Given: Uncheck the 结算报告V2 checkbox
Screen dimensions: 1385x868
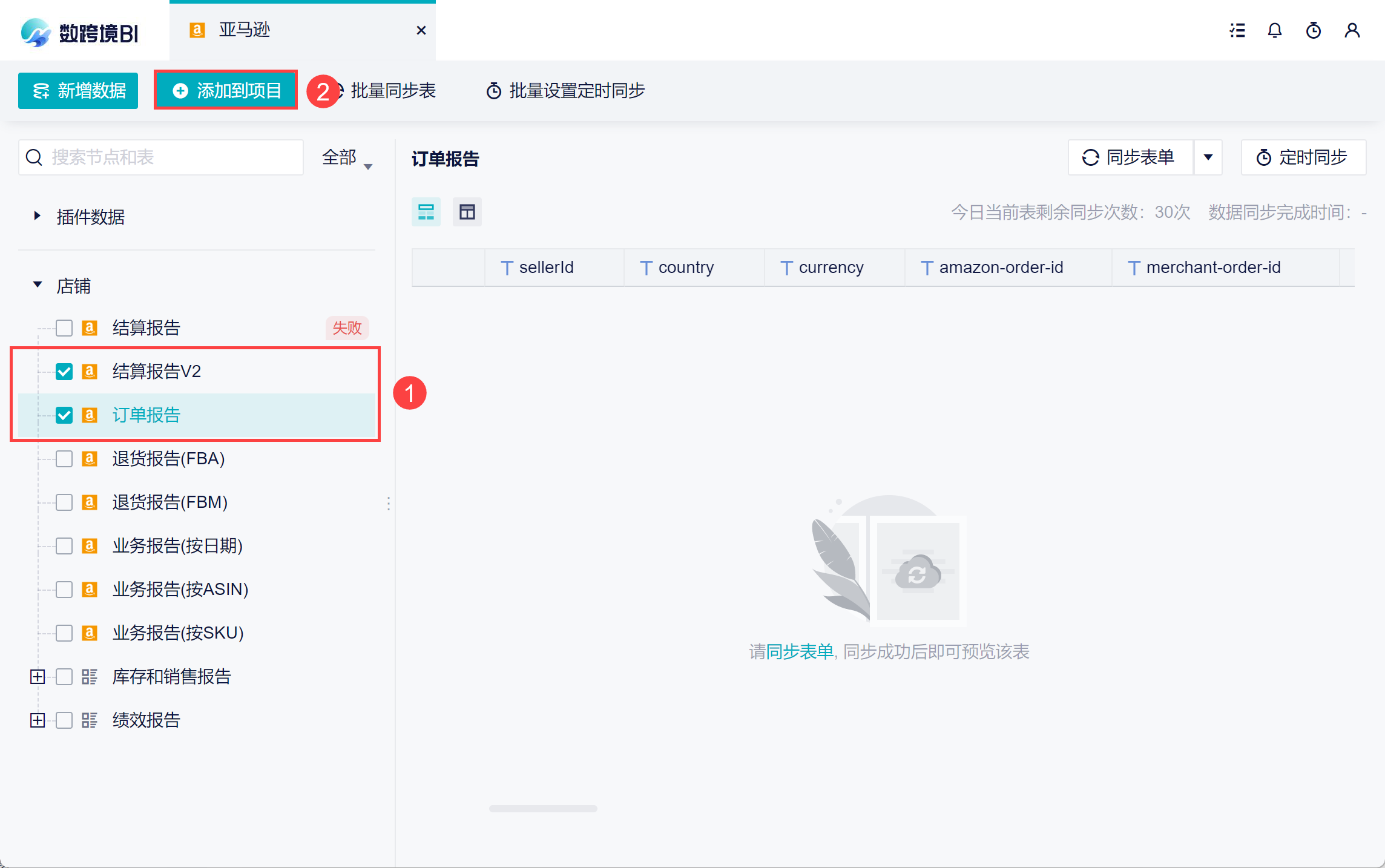Looking at the screenshot, I should coord(64,372).
